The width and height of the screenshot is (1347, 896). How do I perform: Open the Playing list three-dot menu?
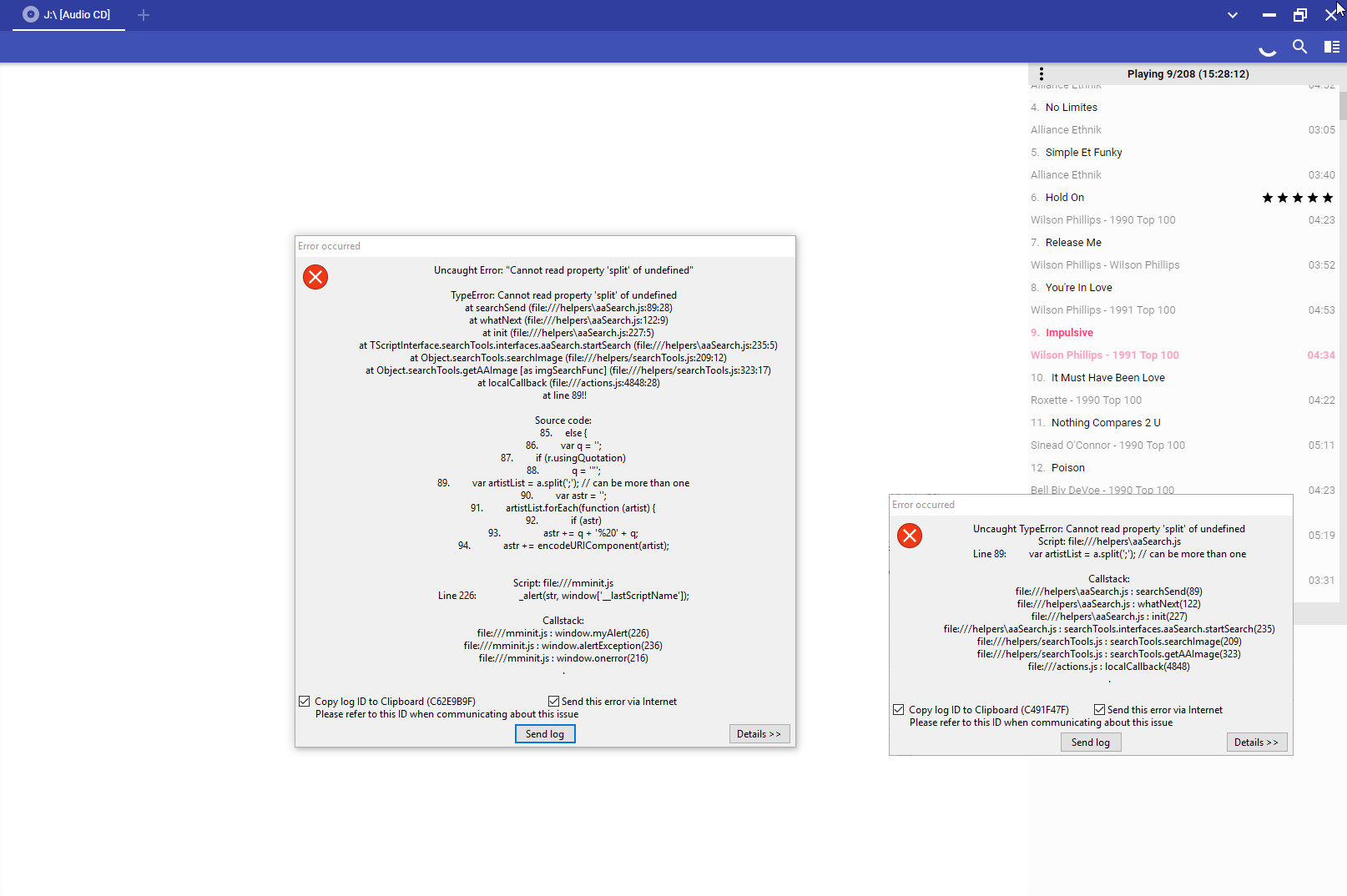pyautogui.click(x=1041, y=74)
